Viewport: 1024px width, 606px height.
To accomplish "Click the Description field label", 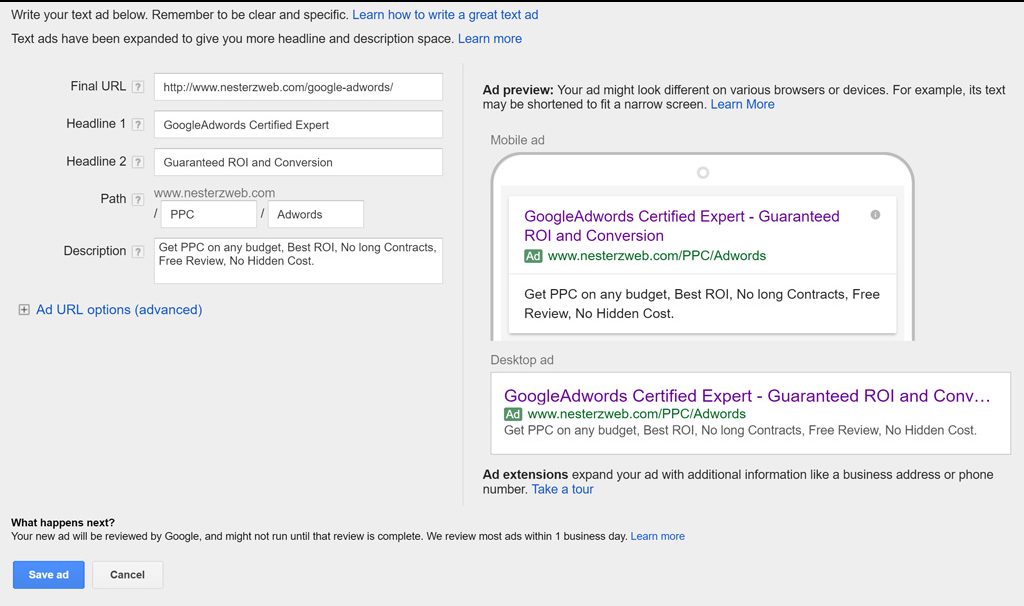I will tap(95, 251).
